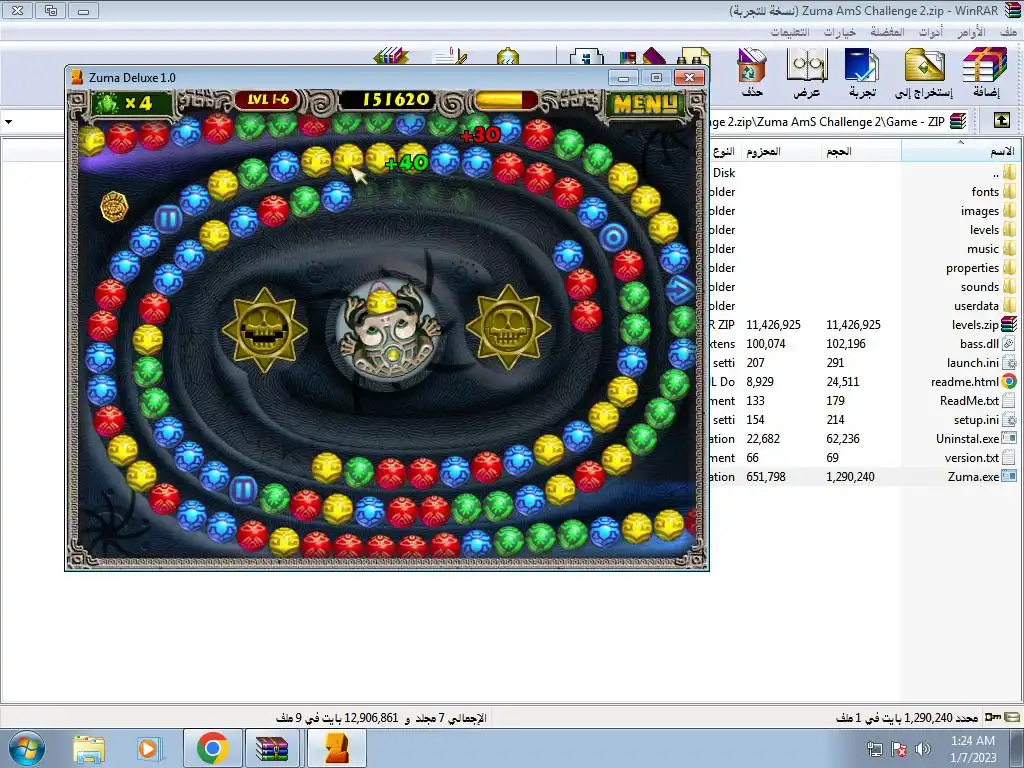Select the readme.html file
Image resolution: width=1024 pixels, height=768 pixels.
click(x=865, y=381)
